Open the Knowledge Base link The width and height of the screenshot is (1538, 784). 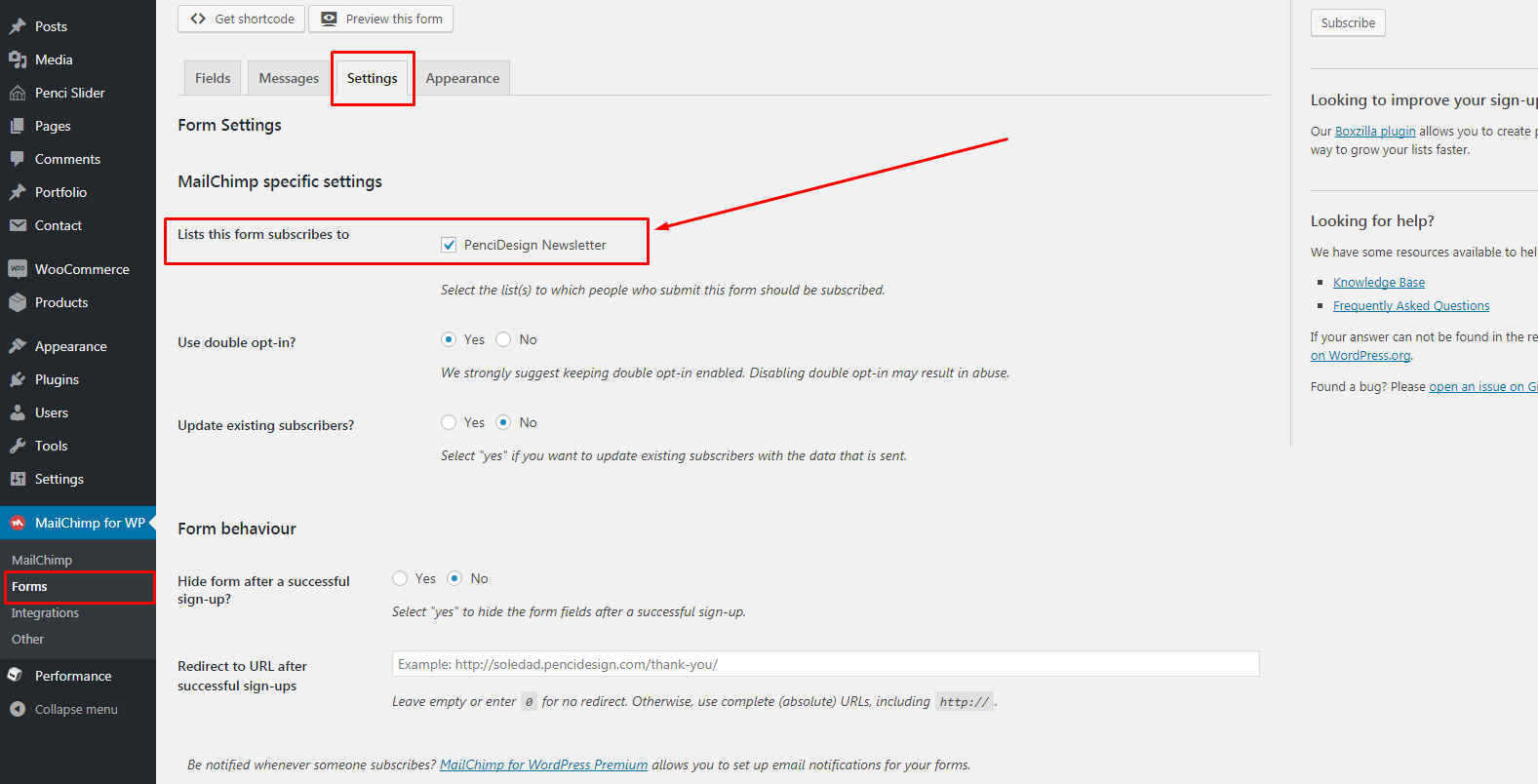tap(1379, 282)
